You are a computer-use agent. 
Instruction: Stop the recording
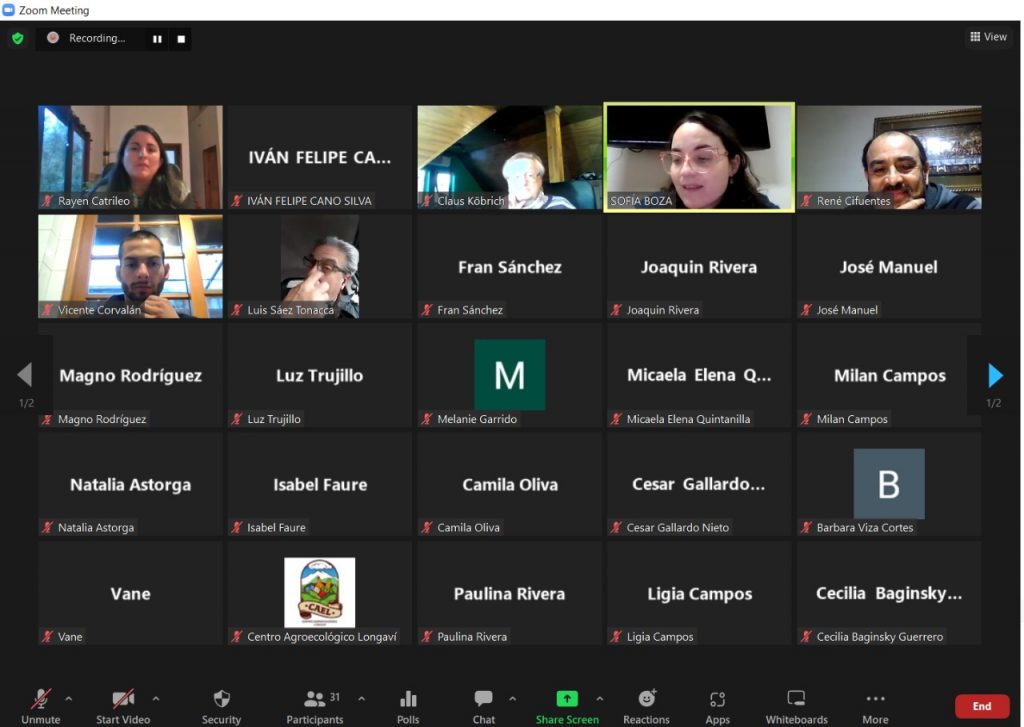pyautogui.click(x=181, y=39)
